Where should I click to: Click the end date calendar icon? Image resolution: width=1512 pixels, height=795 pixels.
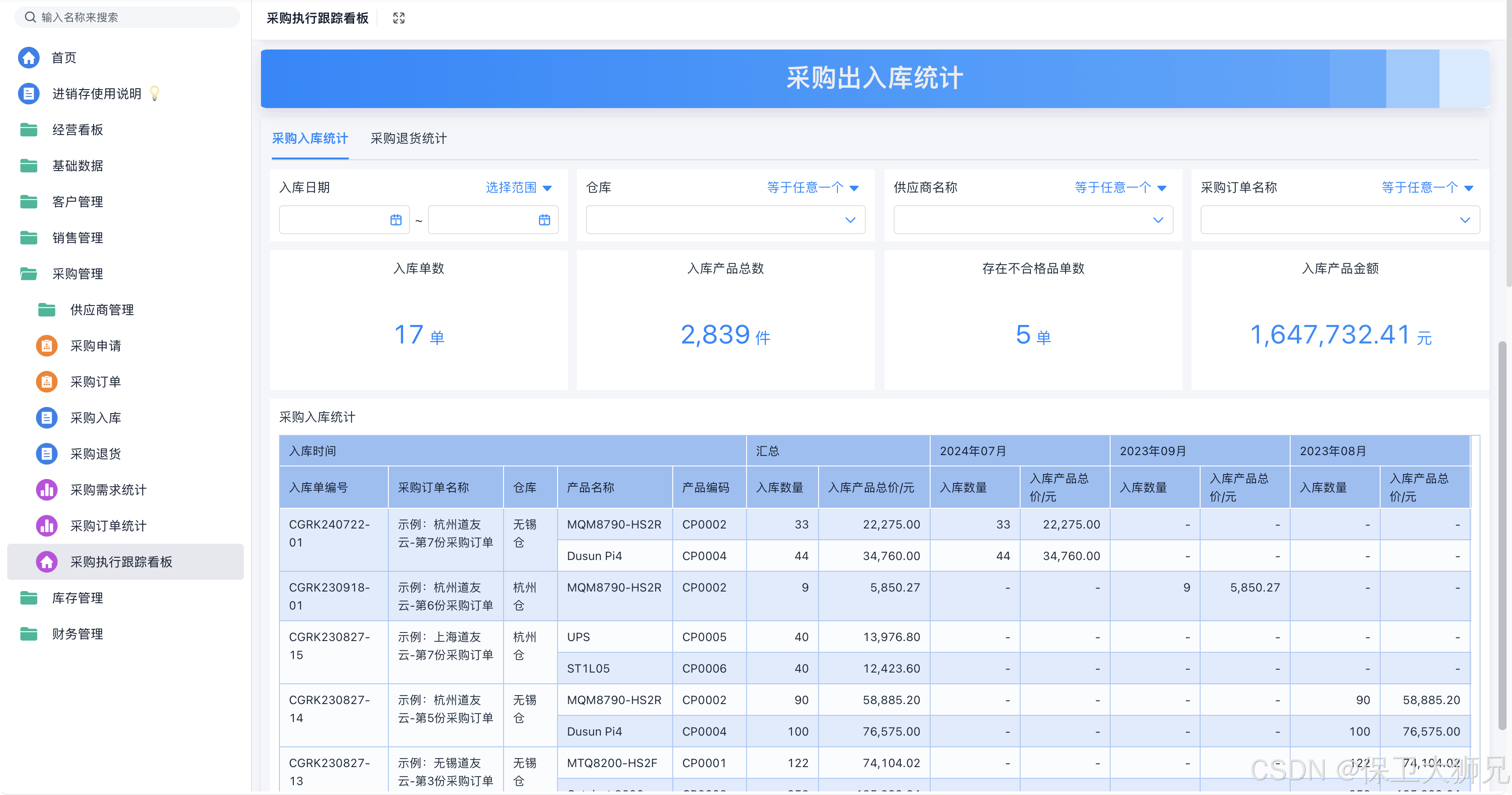click(x=544, y=220)
